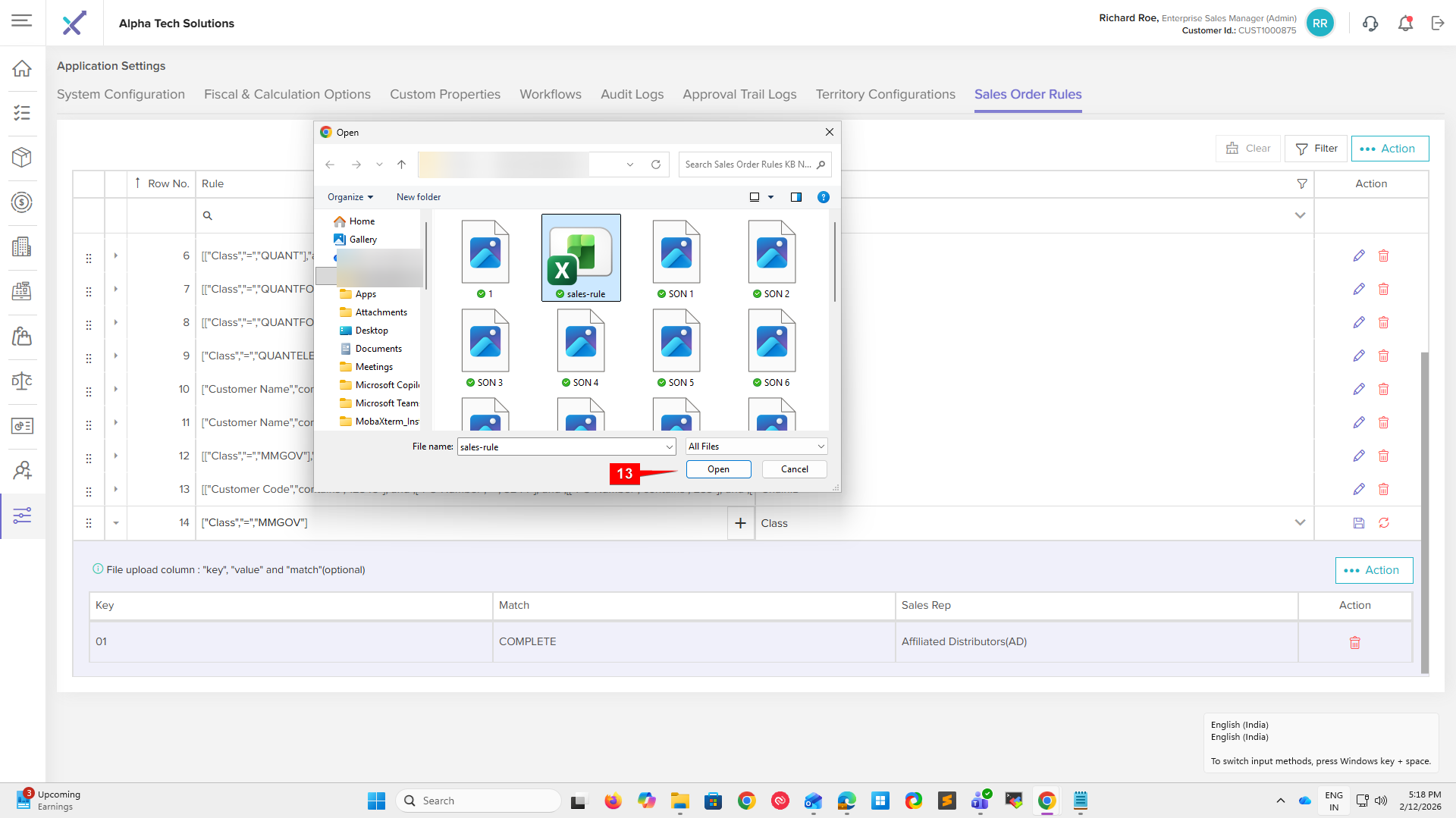Click edit pencil icon for row 6
Image resolution: width=1456 pixels, height=818 pixels.
click(1358, 256)
